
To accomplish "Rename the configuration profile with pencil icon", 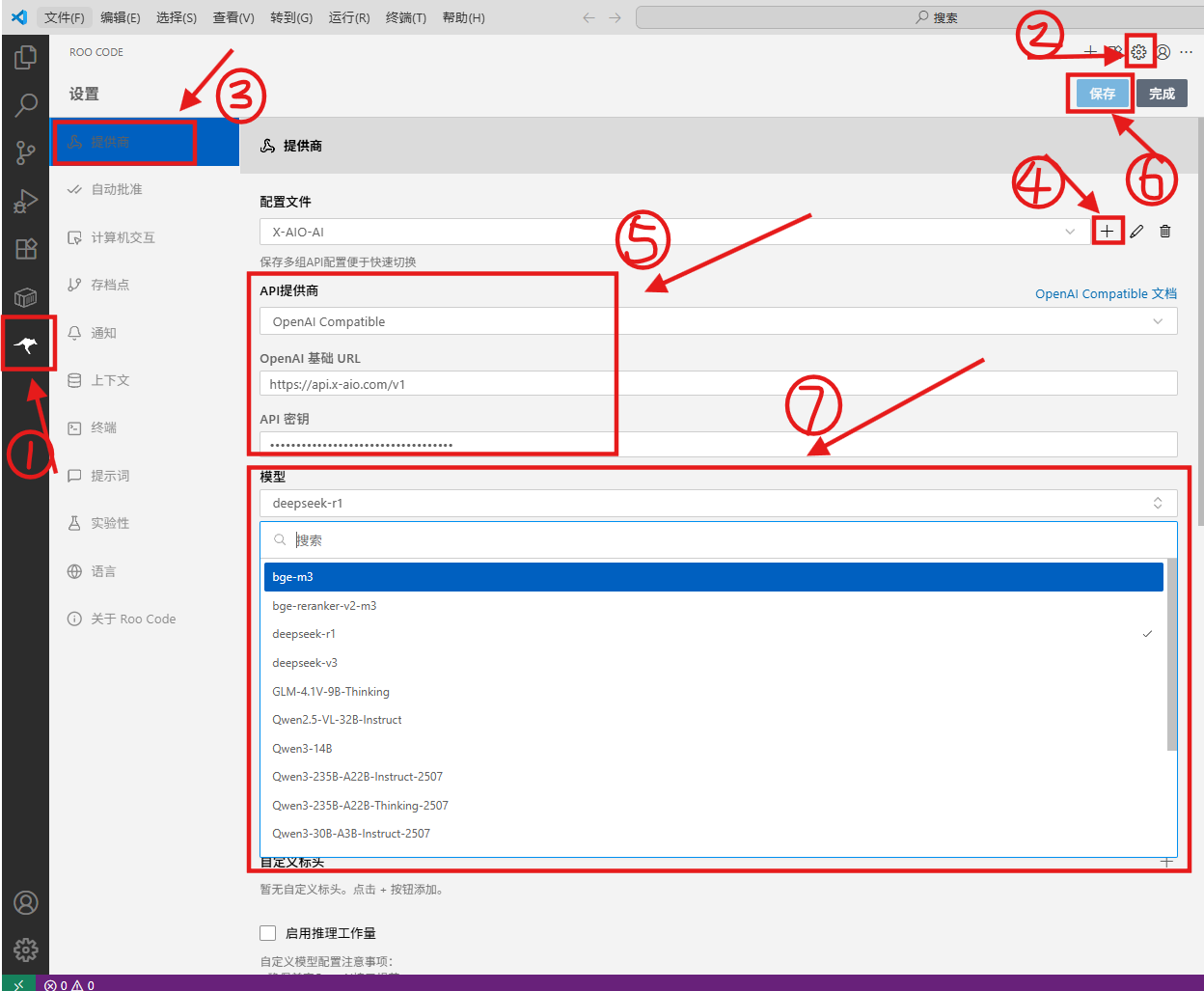I will [x=1137, y=232].
